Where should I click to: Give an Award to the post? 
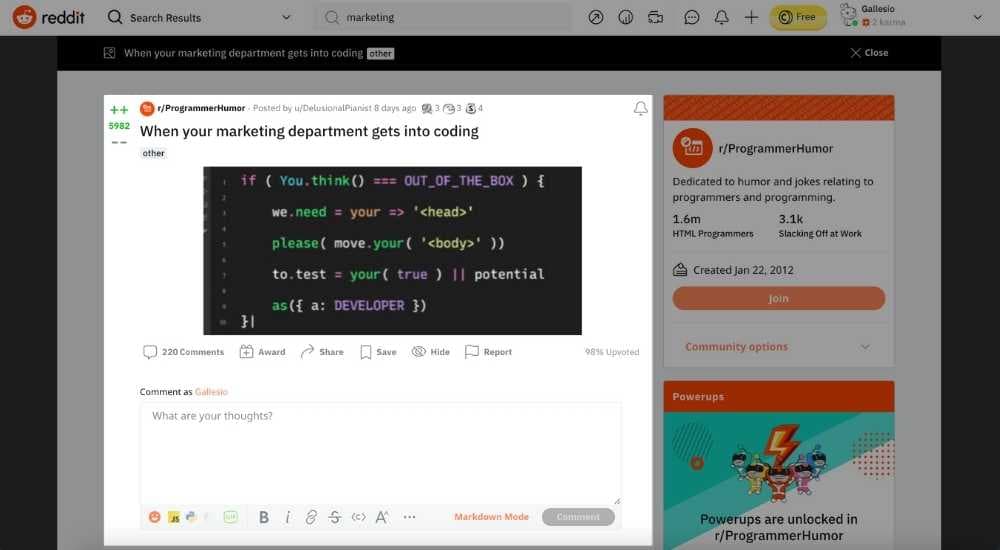point(263,352)
